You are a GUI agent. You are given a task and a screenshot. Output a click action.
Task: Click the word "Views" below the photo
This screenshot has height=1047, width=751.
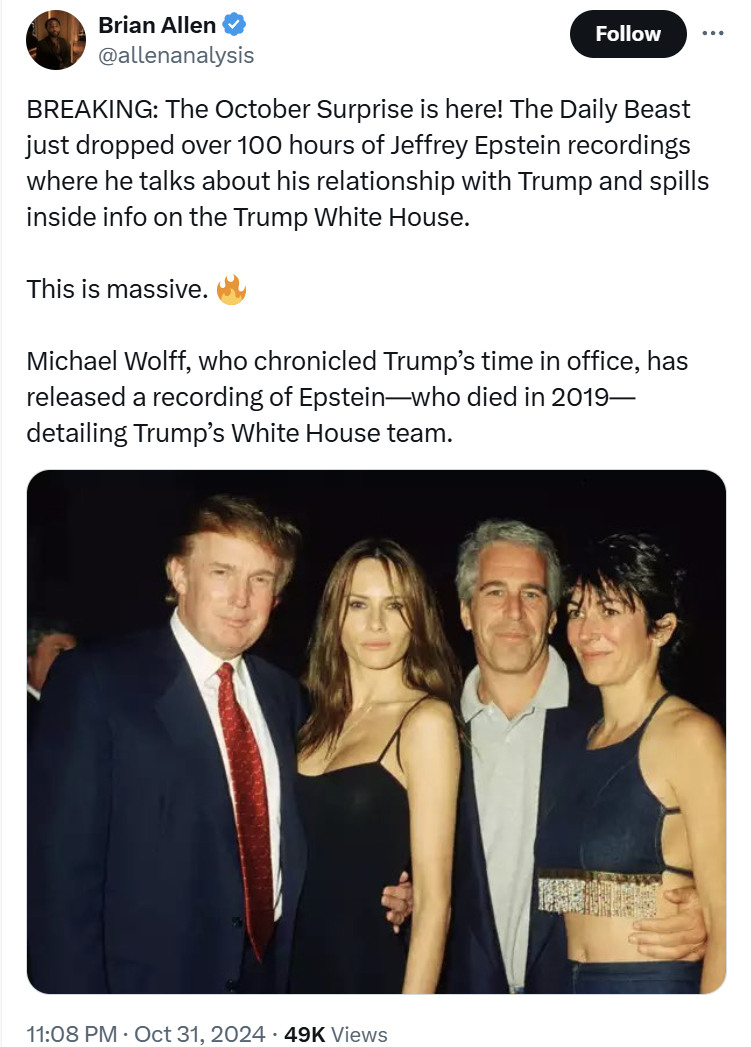tap(357, 1033)
